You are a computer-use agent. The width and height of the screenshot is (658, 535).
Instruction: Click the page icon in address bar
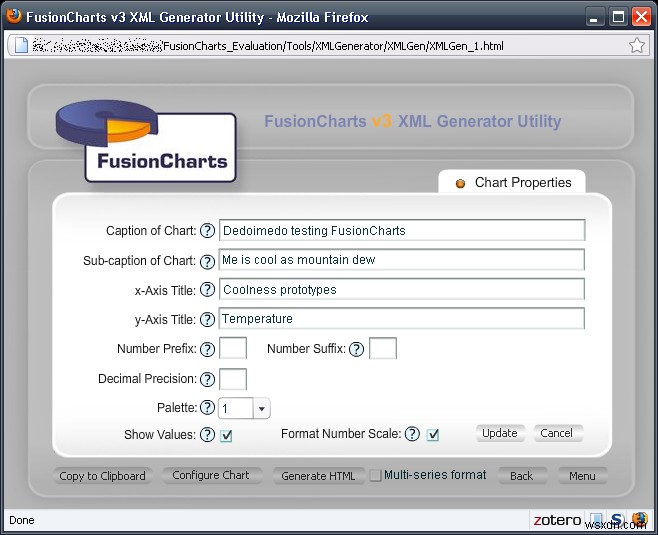pos(21,45)
